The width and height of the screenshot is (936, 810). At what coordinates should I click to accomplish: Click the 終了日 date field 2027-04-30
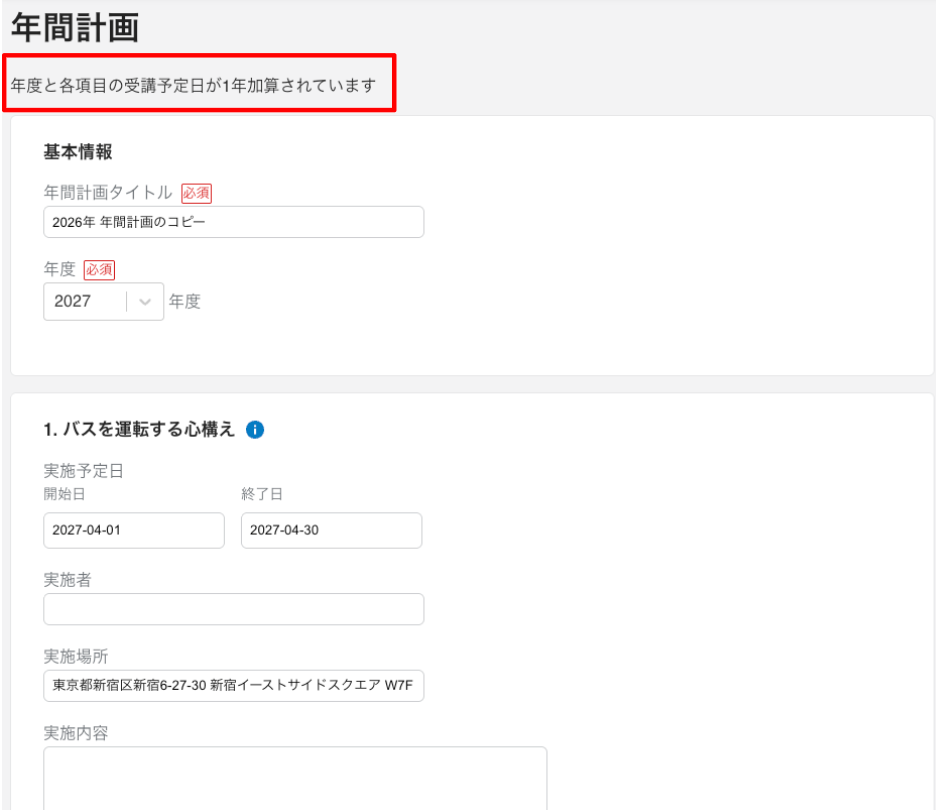point(331,531)
